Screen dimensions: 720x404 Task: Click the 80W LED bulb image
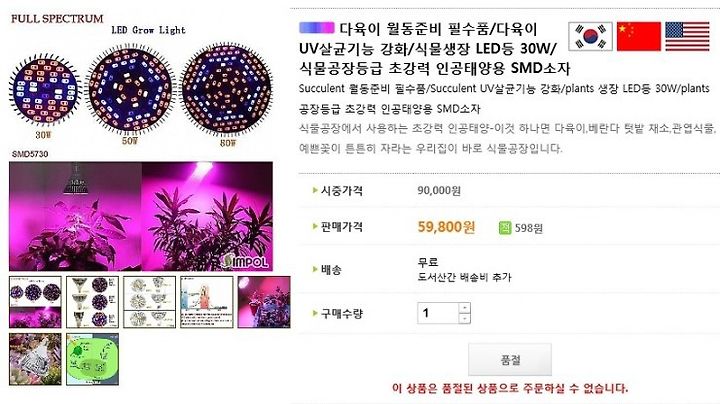tap(226, 90)
